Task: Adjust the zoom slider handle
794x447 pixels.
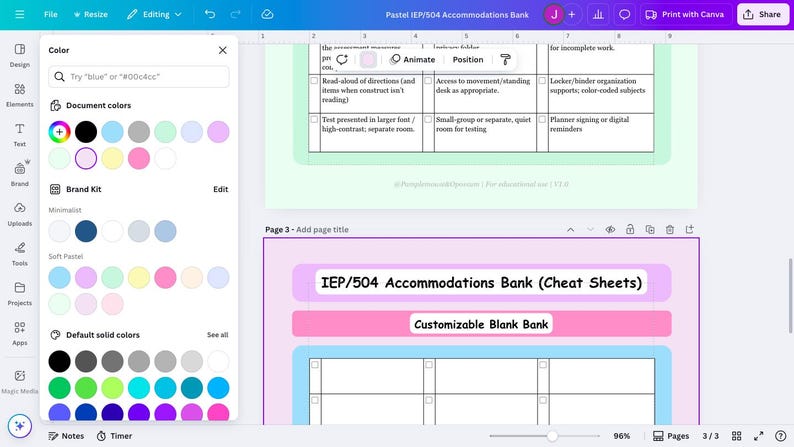Action: (552, 436)
